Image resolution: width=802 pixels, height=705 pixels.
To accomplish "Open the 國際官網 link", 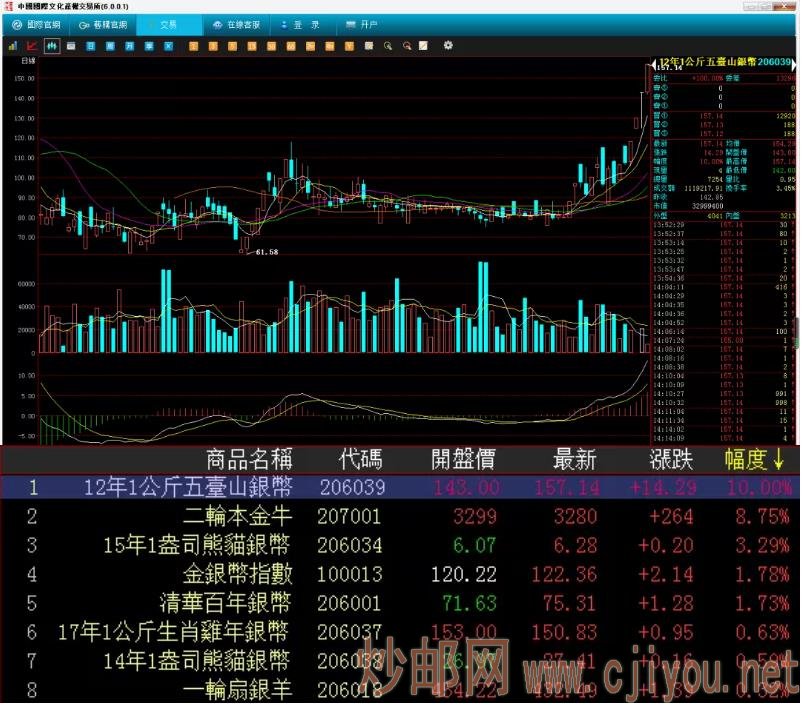I will pos(37,24).
